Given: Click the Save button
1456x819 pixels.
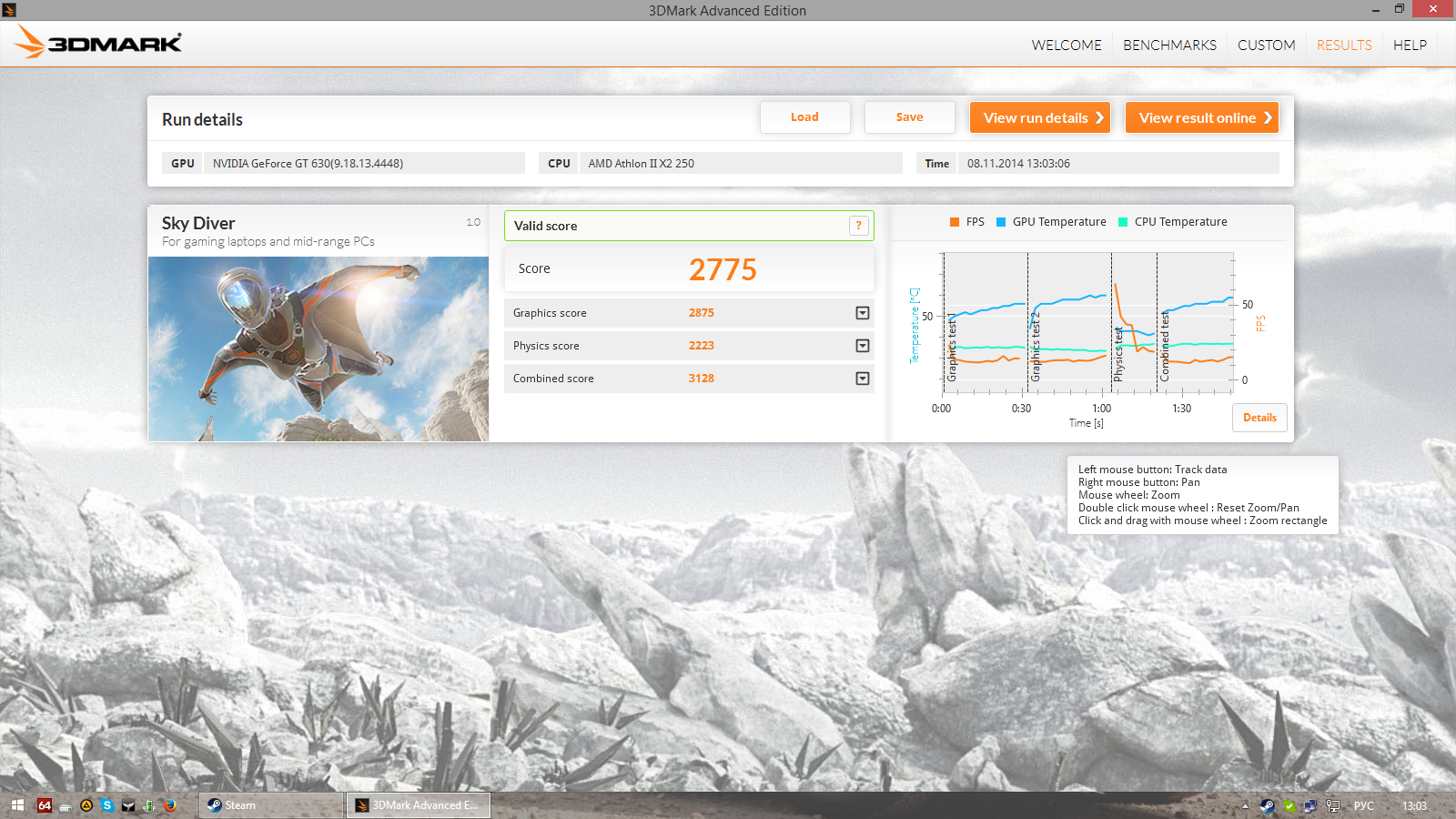Looking at the screenshot, I should pos(910,117).
